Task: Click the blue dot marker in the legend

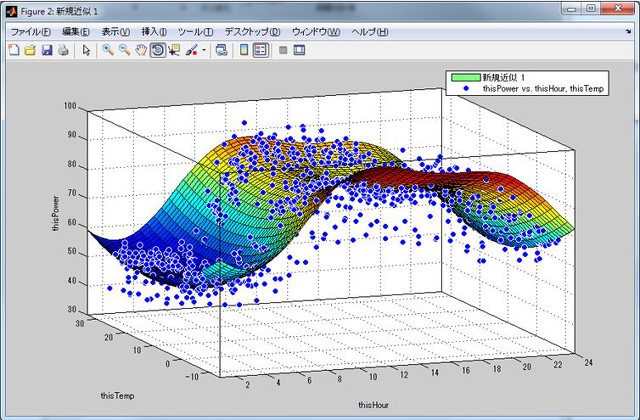Action: (466, 88)
